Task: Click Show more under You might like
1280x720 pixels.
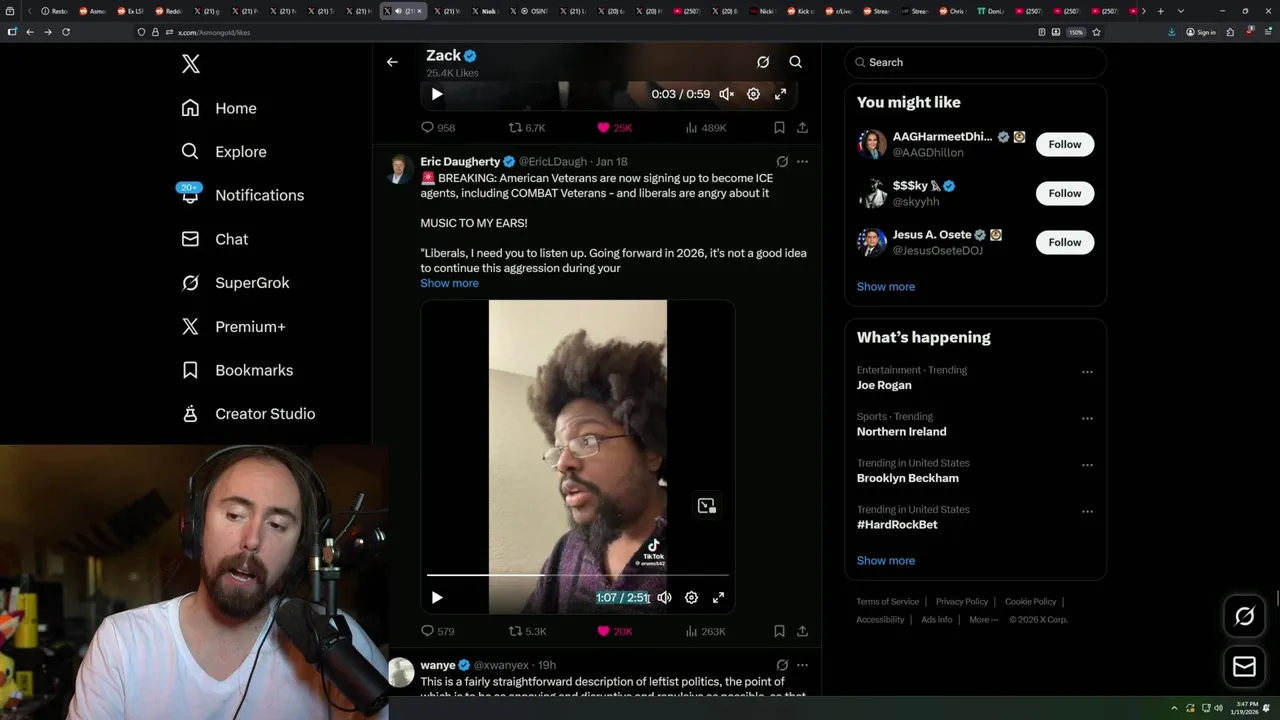Action: click(886, 286)
